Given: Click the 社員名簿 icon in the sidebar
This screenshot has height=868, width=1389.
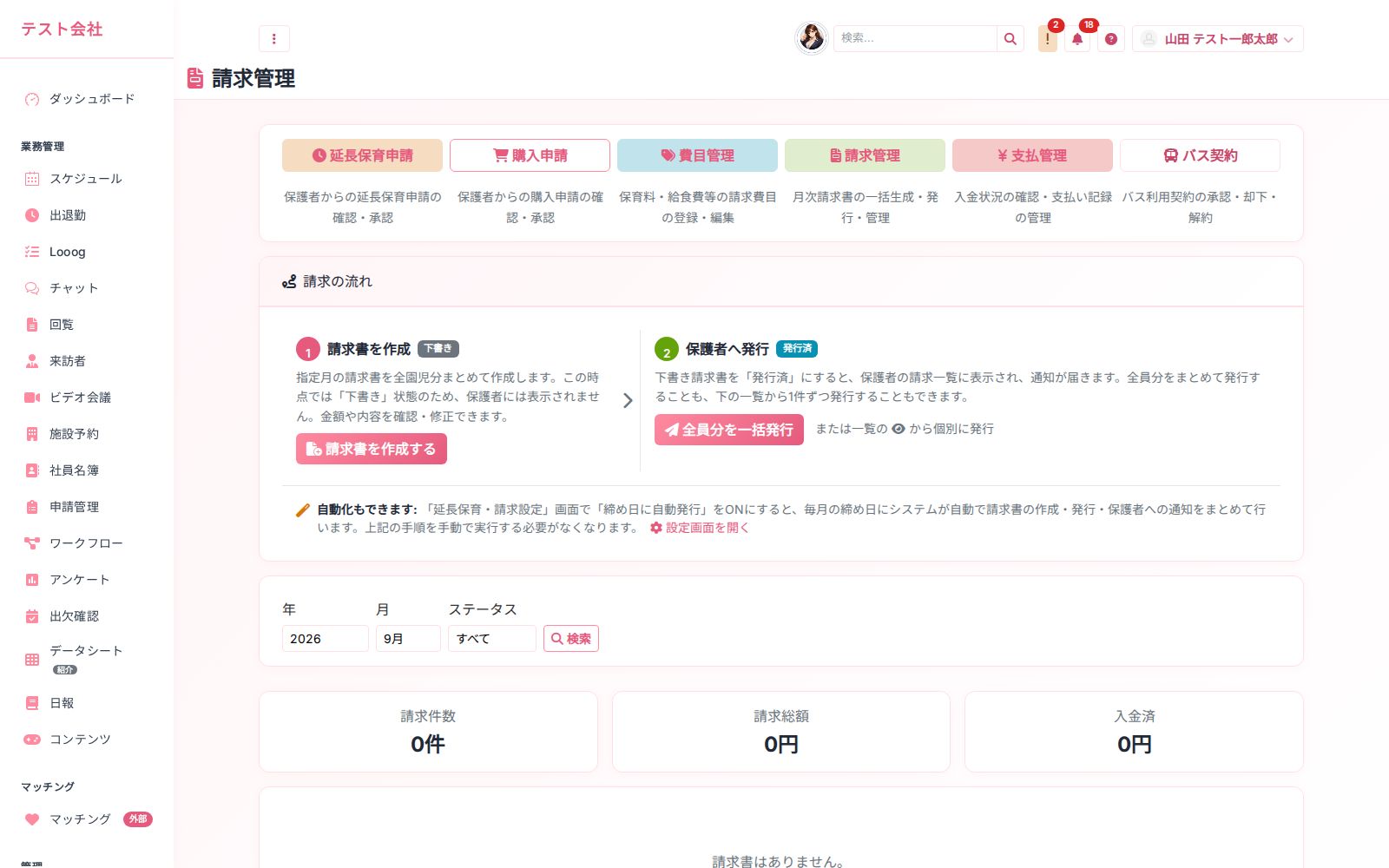Looking at the screenshot, I should [x=32, y=470].
